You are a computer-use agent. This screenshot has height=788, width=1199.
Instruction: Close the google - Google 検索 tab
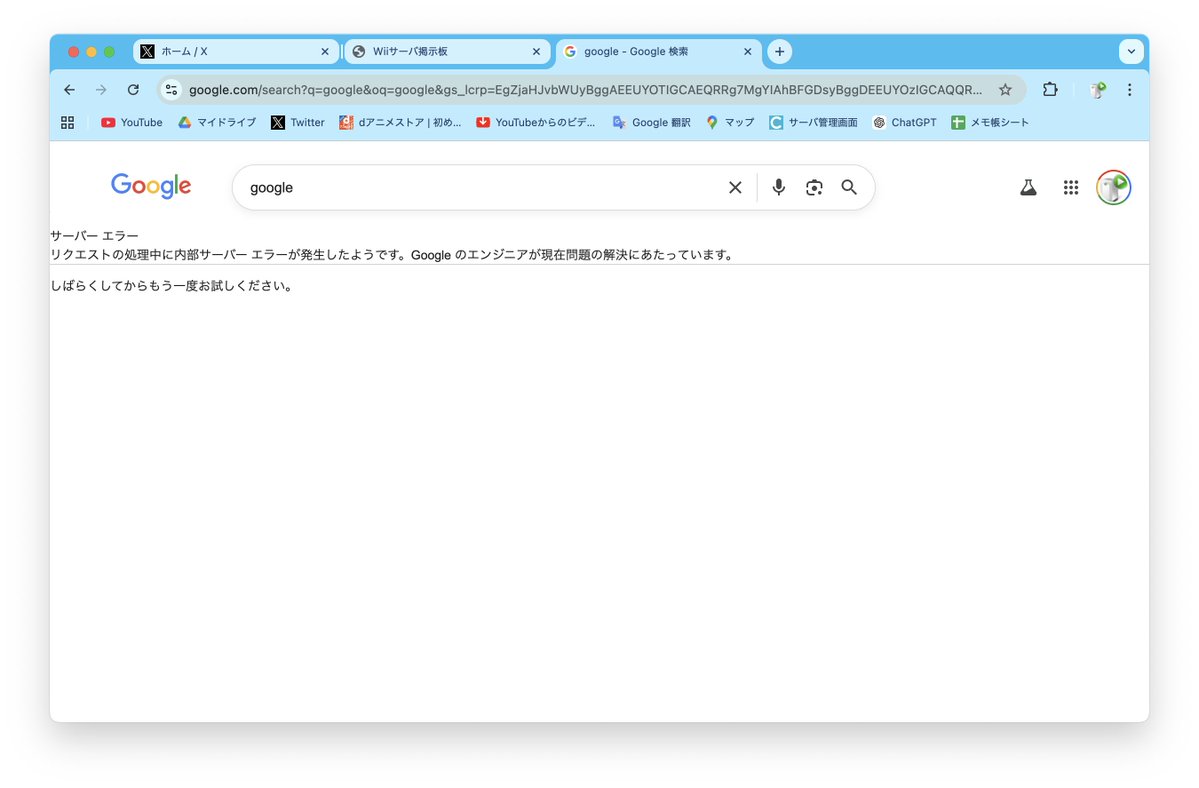[x=748, y=51]
